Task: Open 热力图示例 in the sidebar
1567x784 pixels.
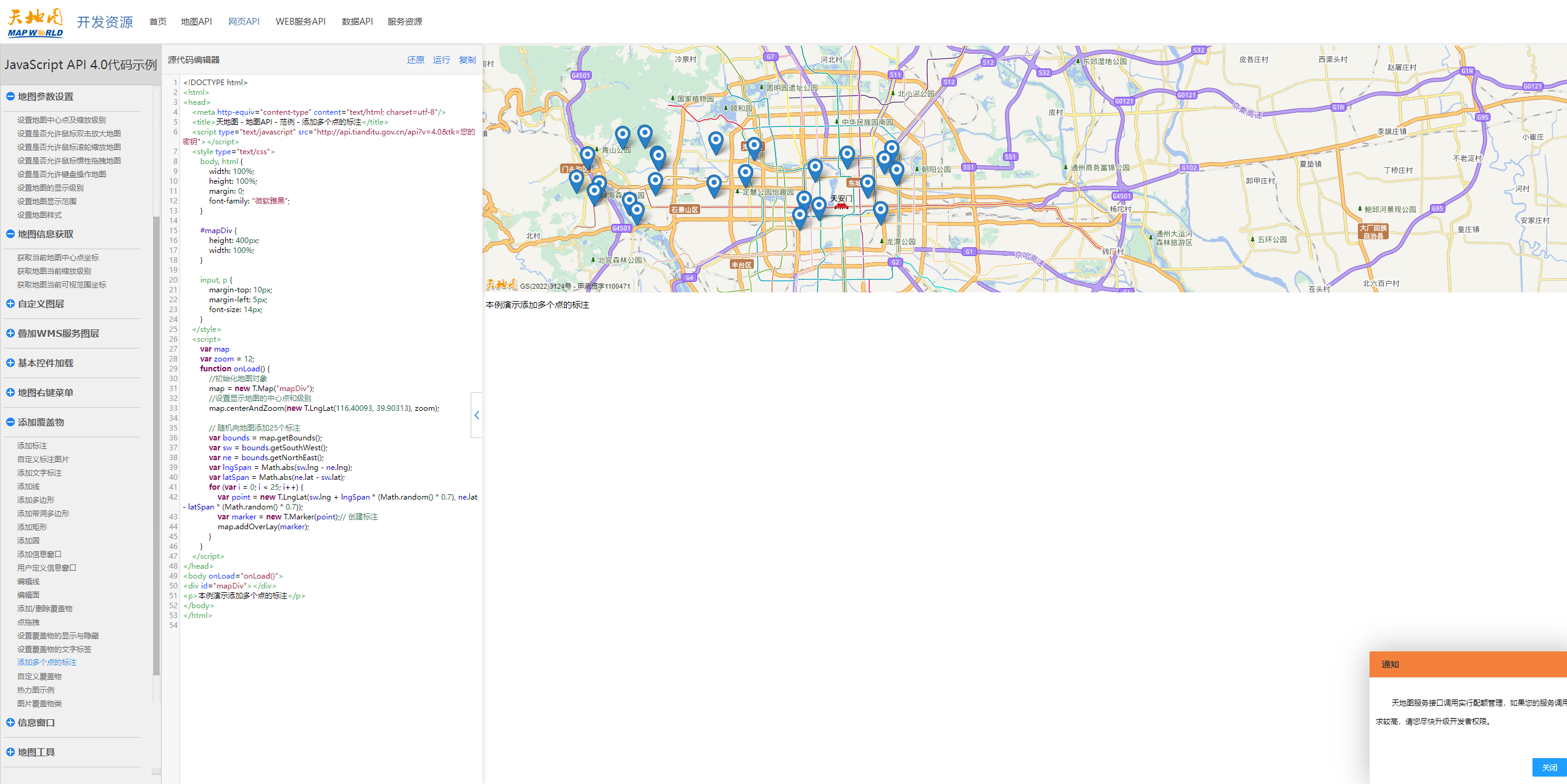Action: coord(36,690)
